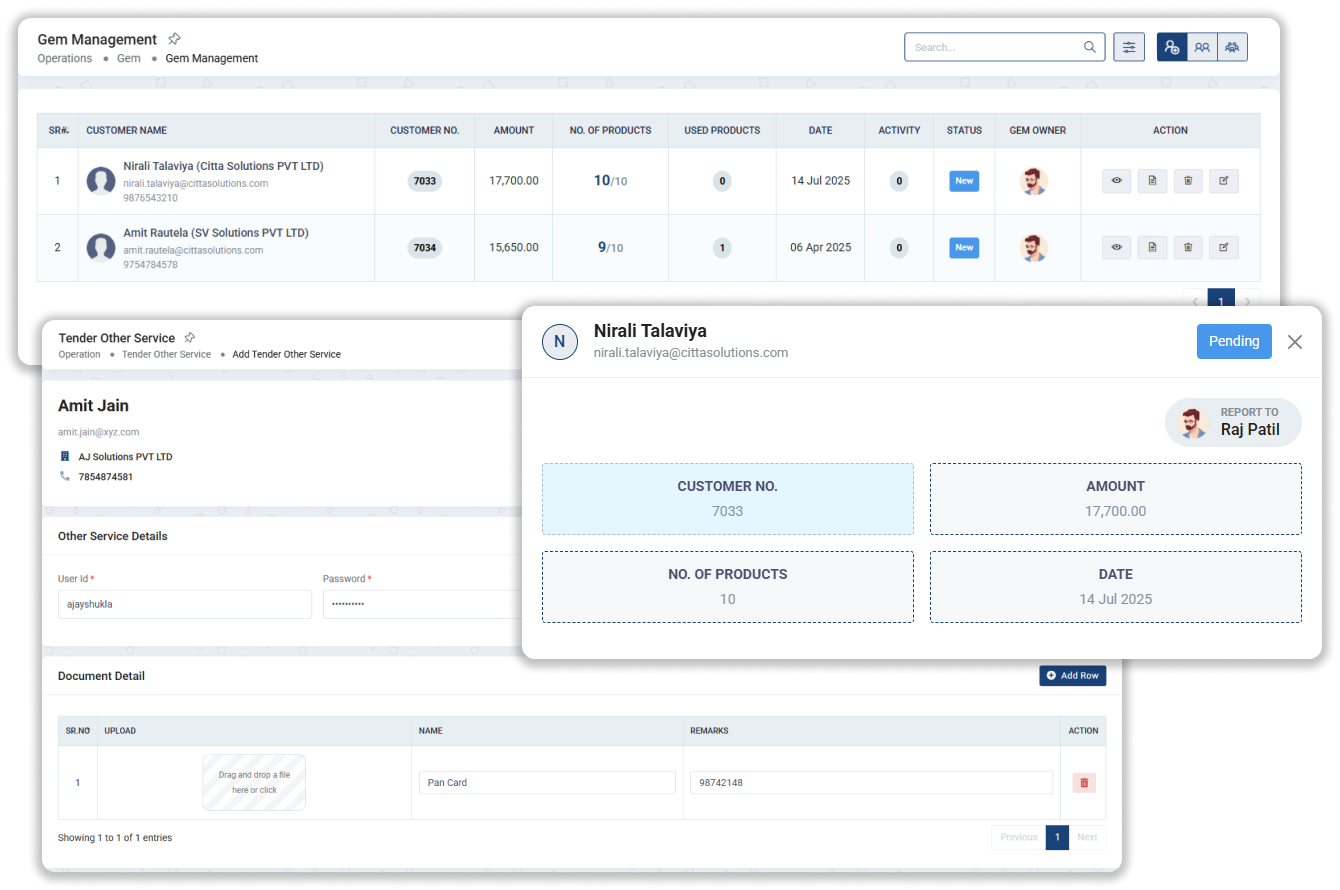Screen dimensions: 1340x890
Task: Delete Amit Rautela row with trash icon
Action: [x=1188, y=247]
